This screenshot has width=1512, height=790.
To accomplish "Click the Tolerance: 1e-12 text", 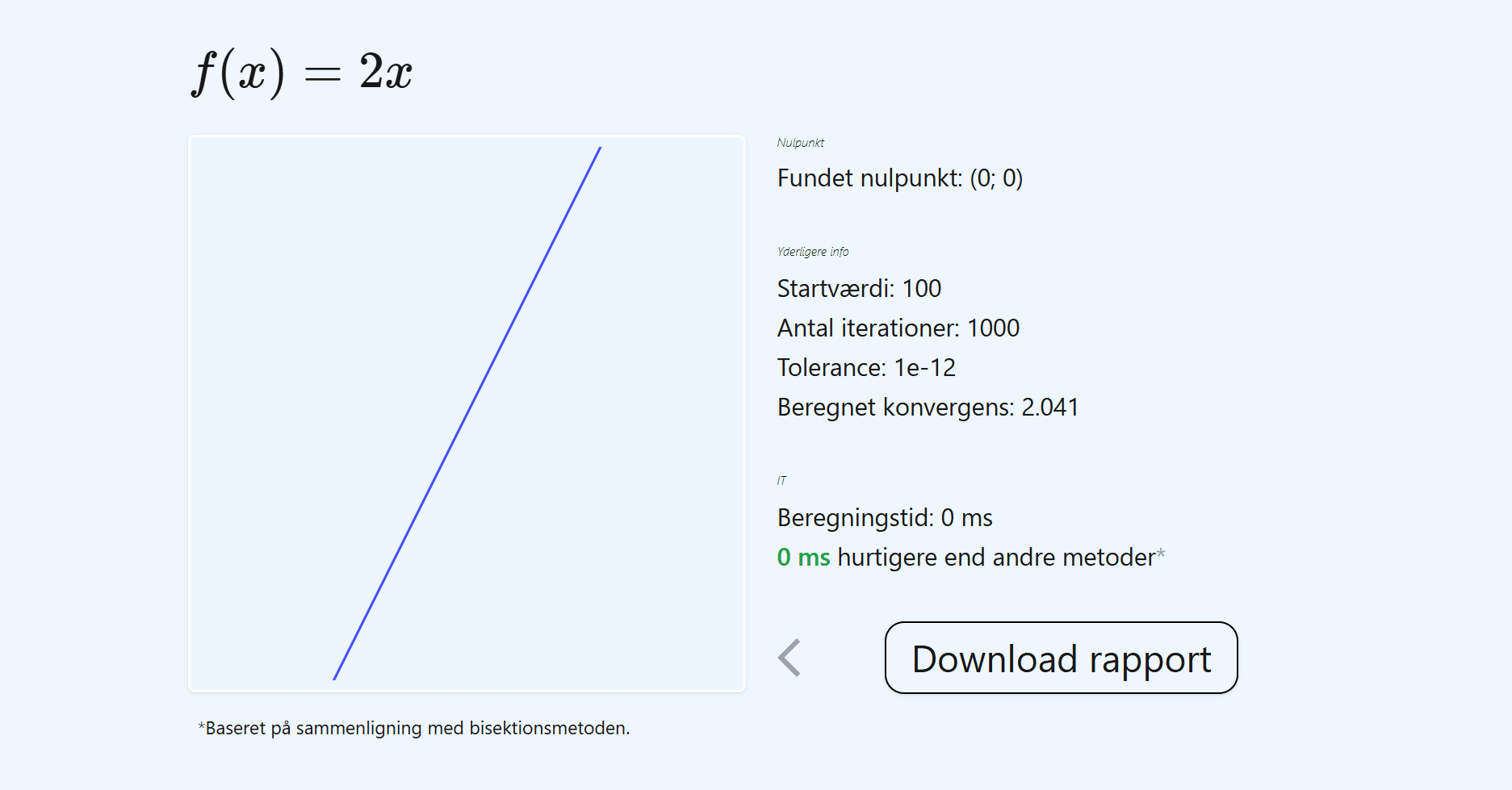I will 865,368.
